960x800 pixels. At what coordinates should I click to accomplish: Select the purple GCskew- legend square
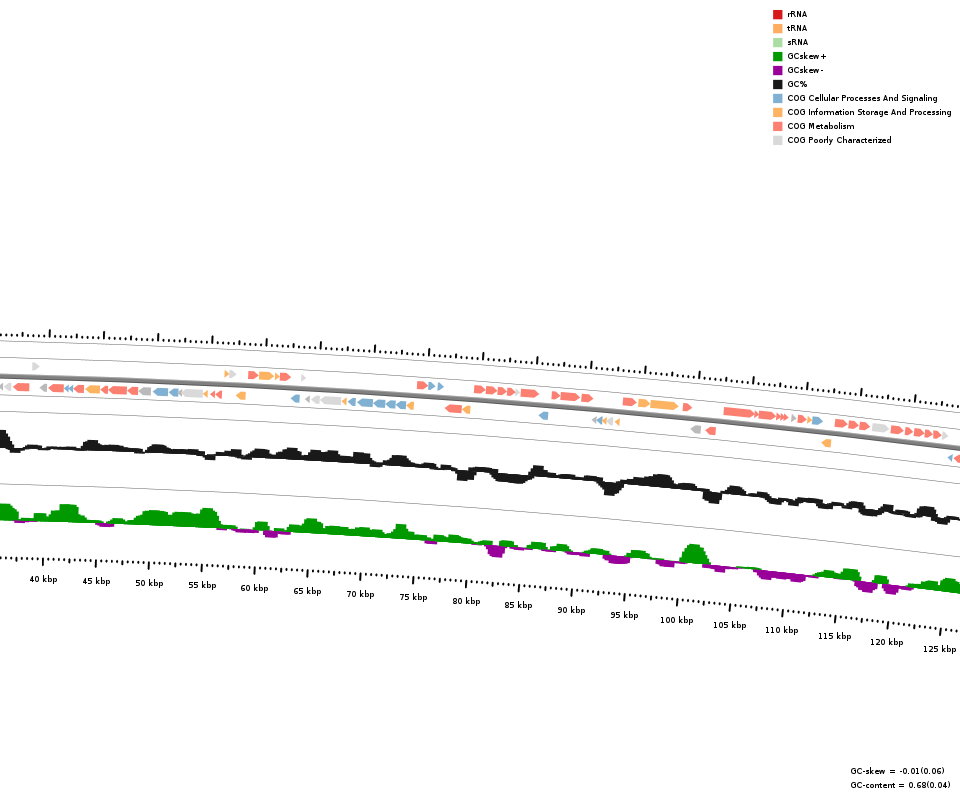(x=777, y=70)
